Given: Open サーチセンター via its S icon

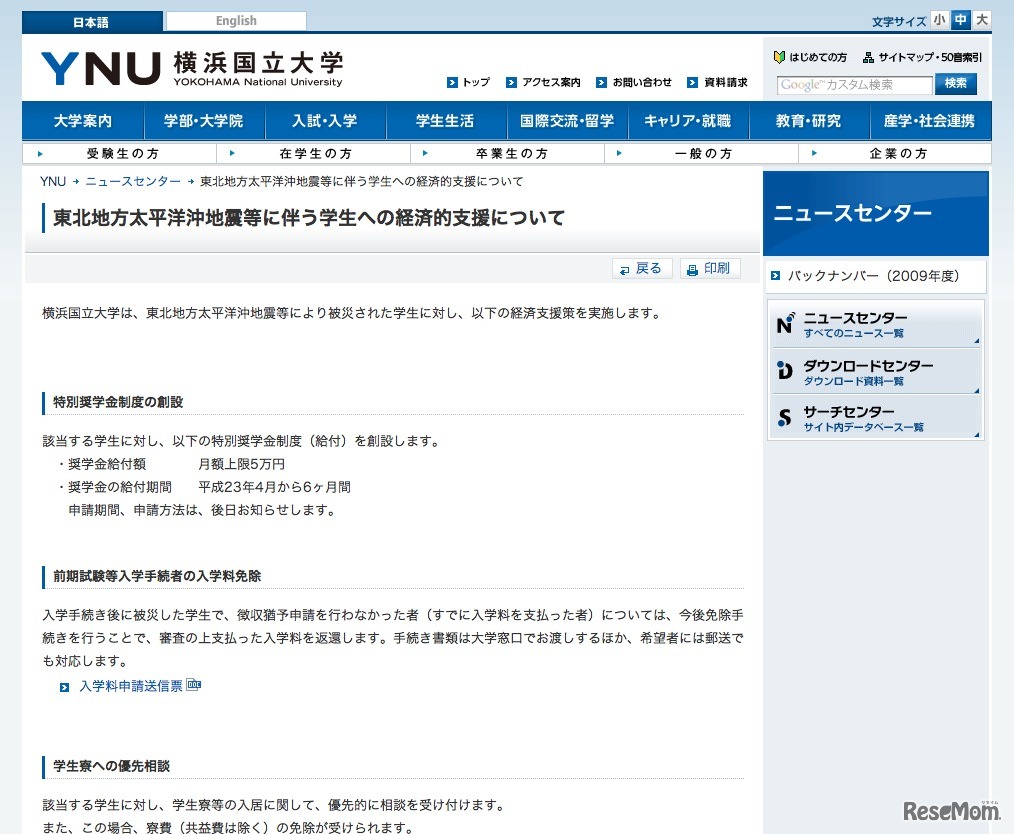Looking at the screenshot, I should pos(785,417).
